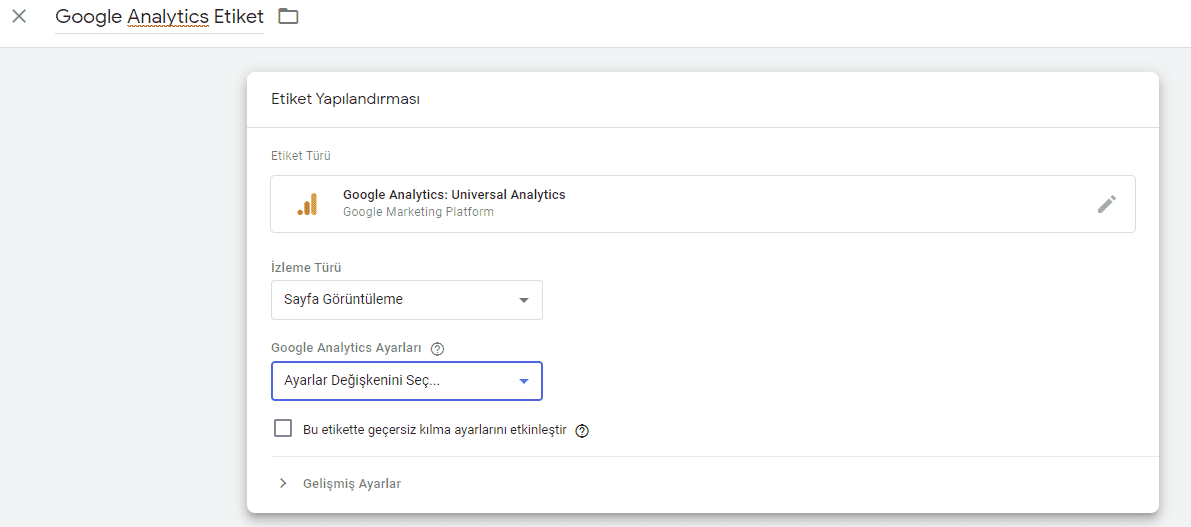Open the İzleme Türü dropdown
Screen dimensions: 1191x527
click(x=406, y=299)
